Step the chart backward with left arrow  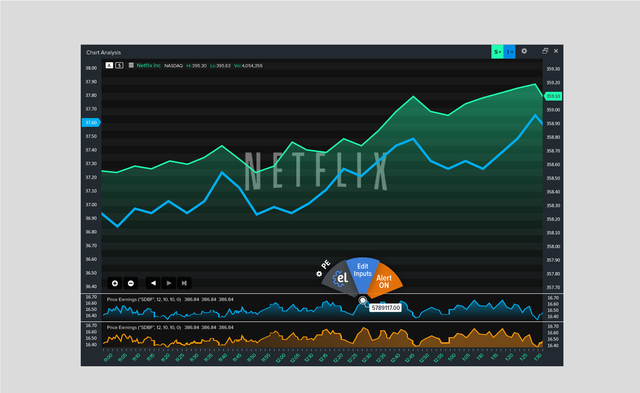(153, 283)
